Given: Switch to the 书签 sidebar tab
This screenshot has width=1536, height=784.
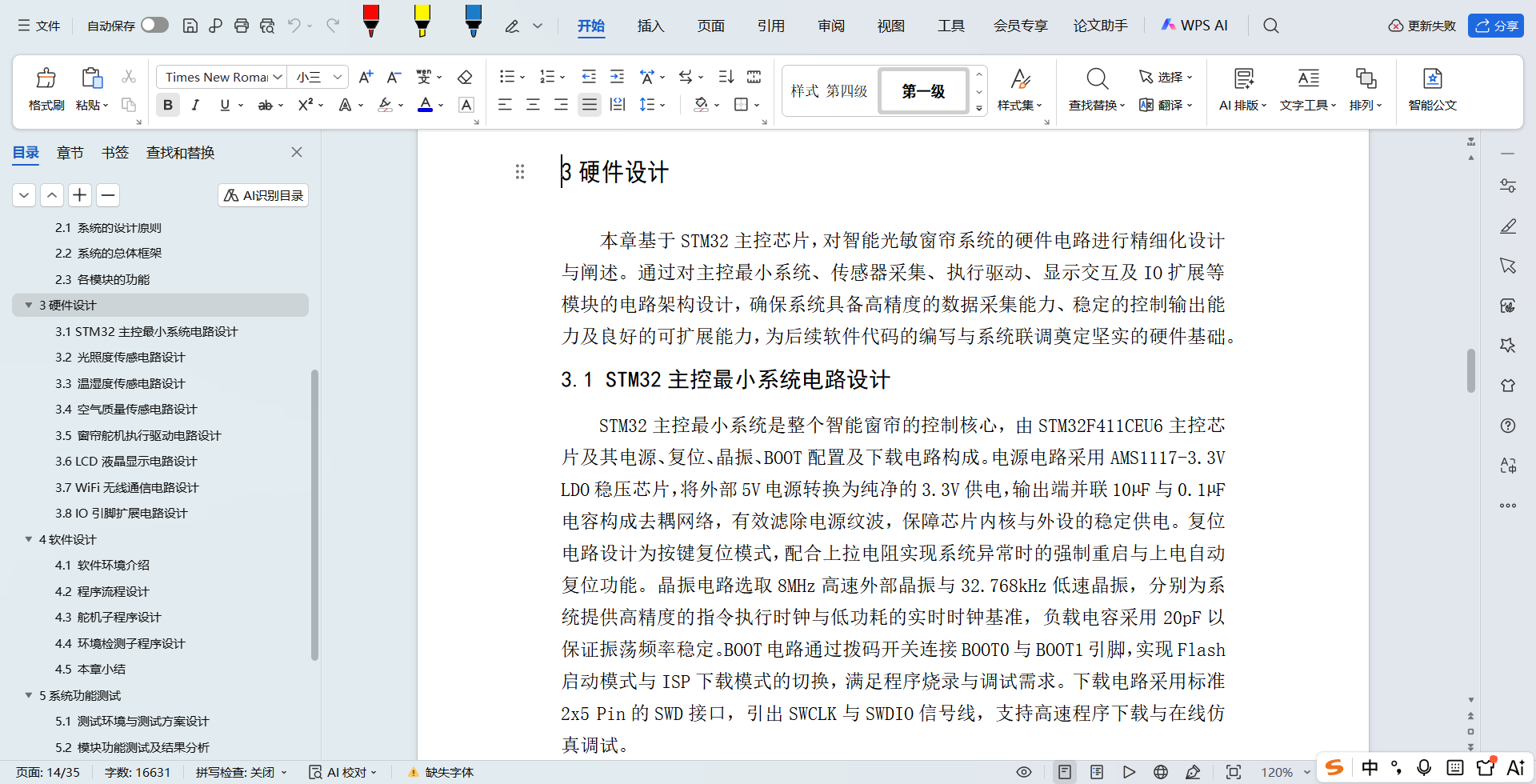Looking at the screenshot, I should click(115, 153).
